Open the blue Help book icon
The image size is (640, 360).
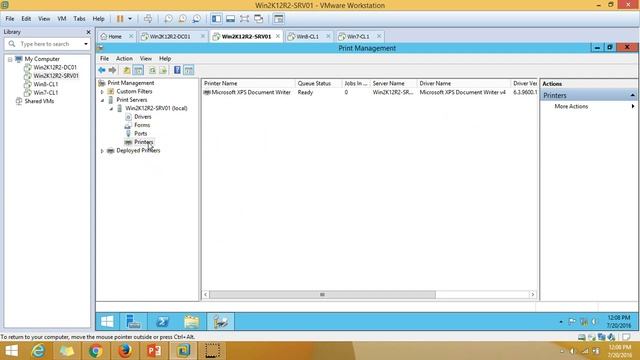point(177,70)
